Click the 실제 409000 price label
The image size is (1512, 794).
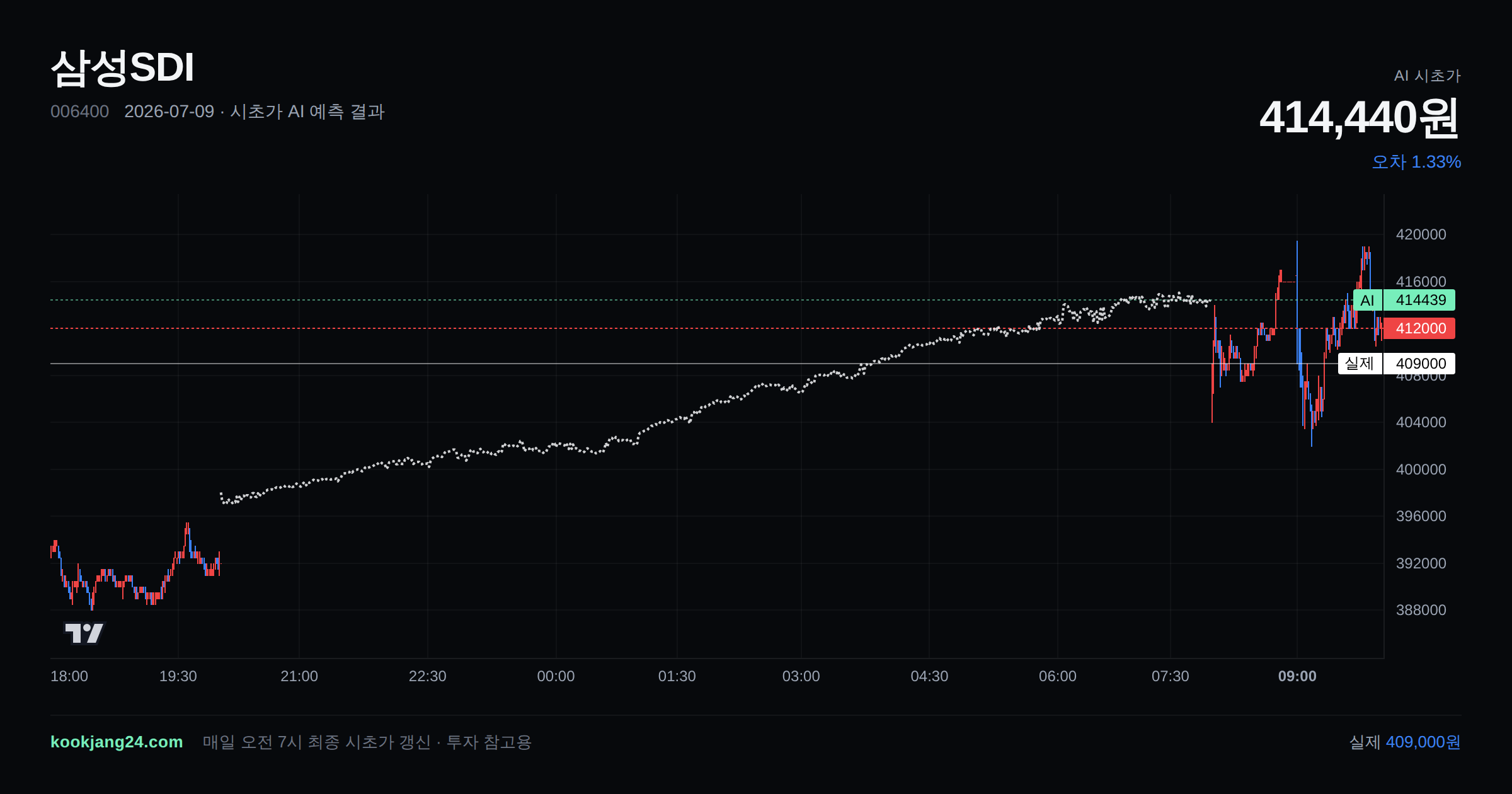click(x=1397, y=364)
